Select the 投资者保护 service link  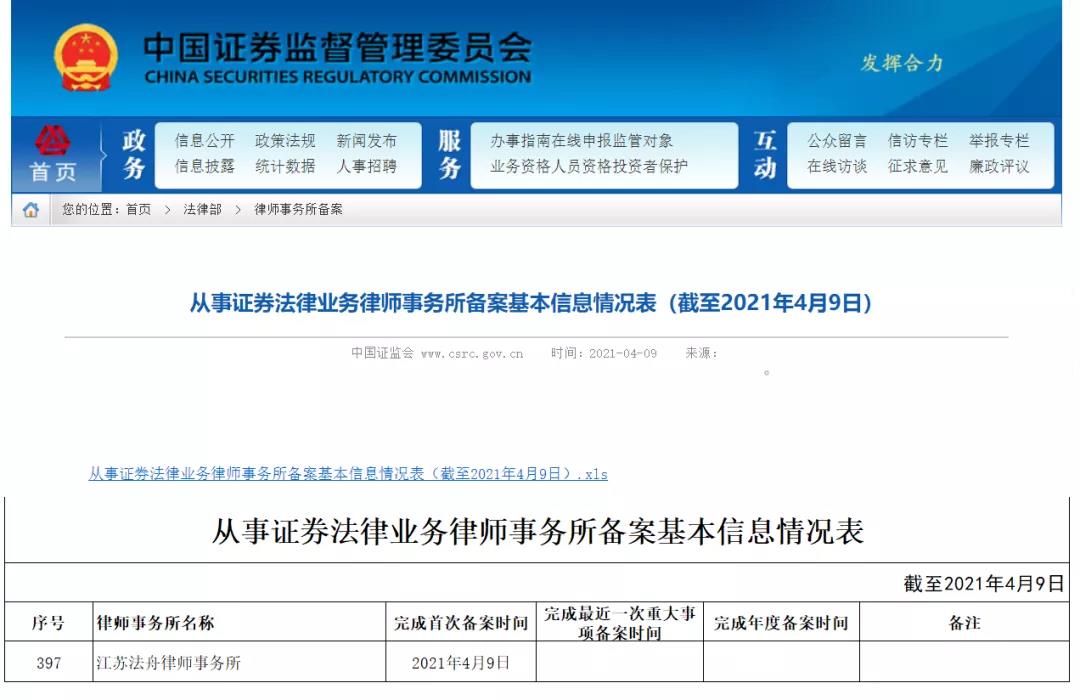(650, 166)
